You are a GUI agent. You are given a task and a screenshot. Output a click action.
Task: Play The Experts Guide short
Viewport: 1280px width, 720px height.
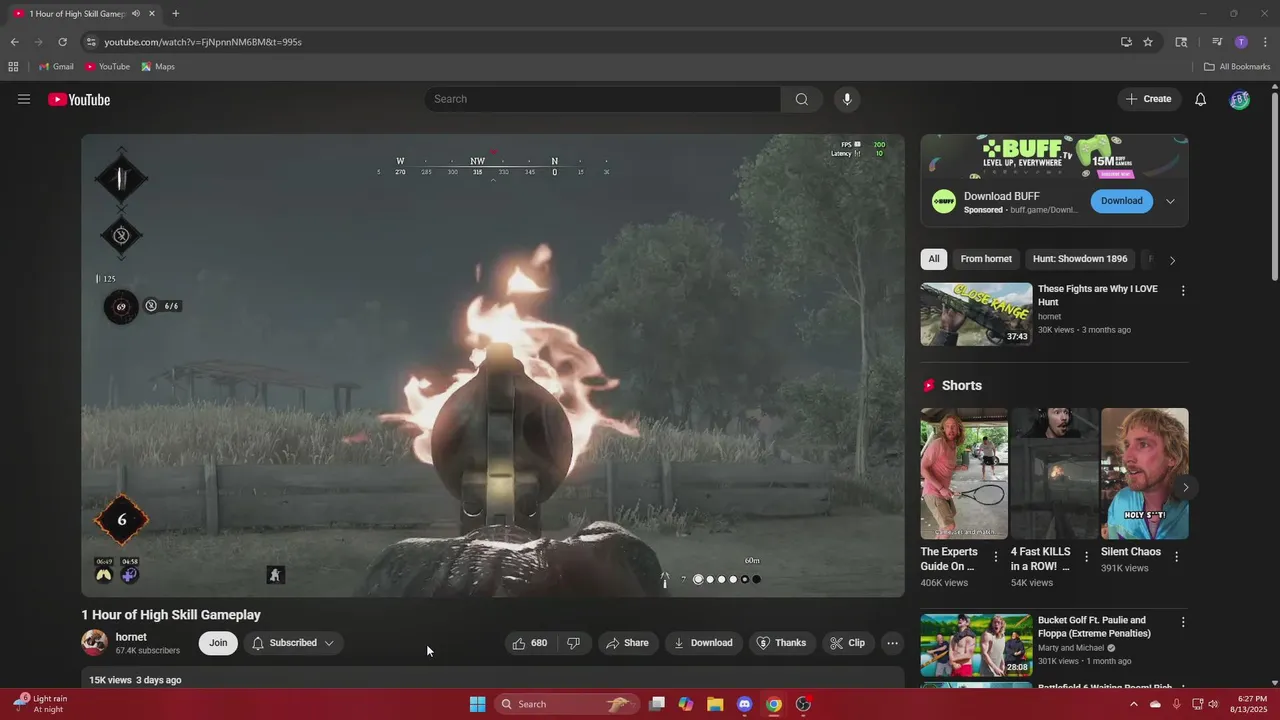[964, 474]
